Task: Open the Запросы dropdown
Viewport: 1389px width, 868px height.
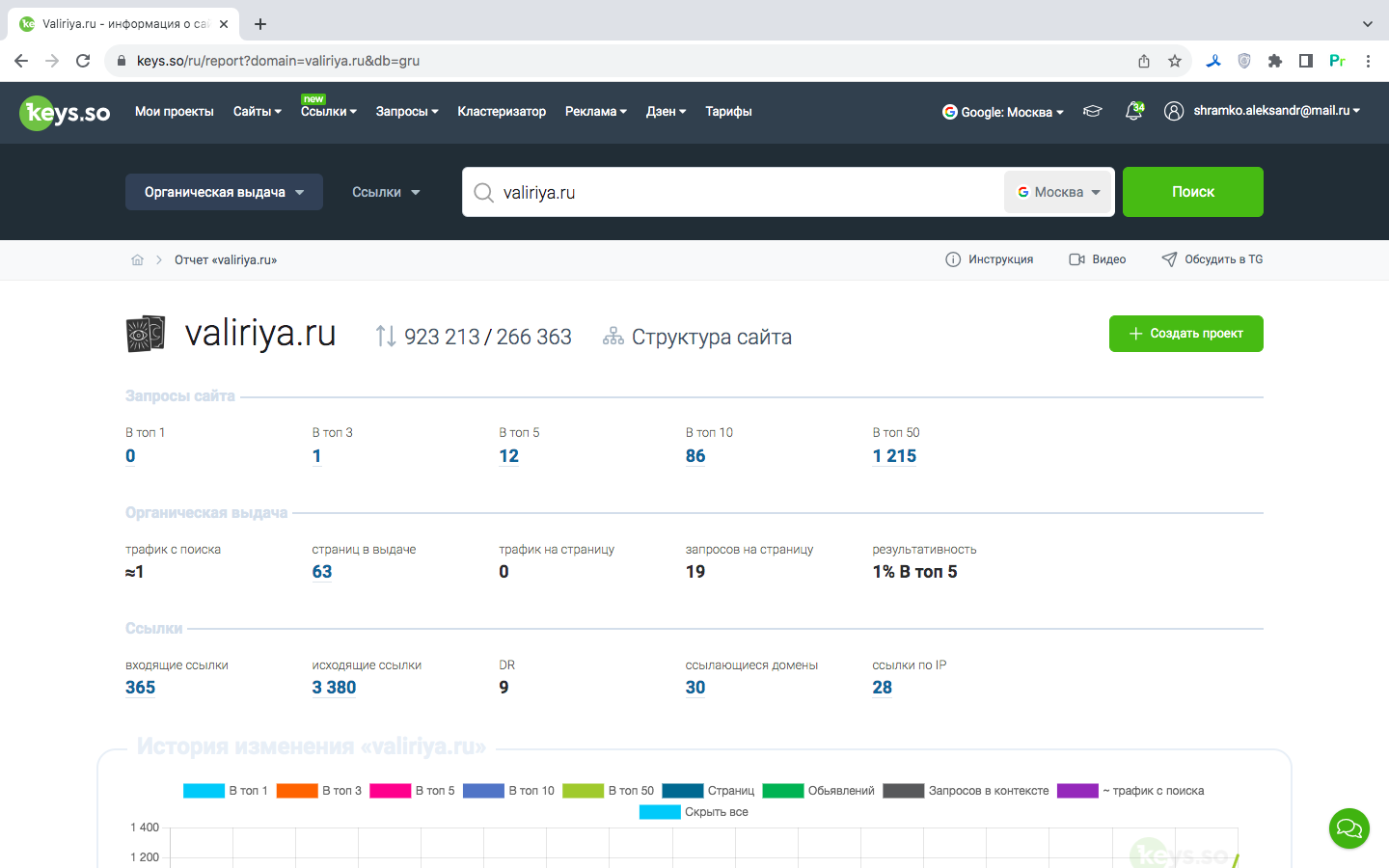Action: pos(407,112)
